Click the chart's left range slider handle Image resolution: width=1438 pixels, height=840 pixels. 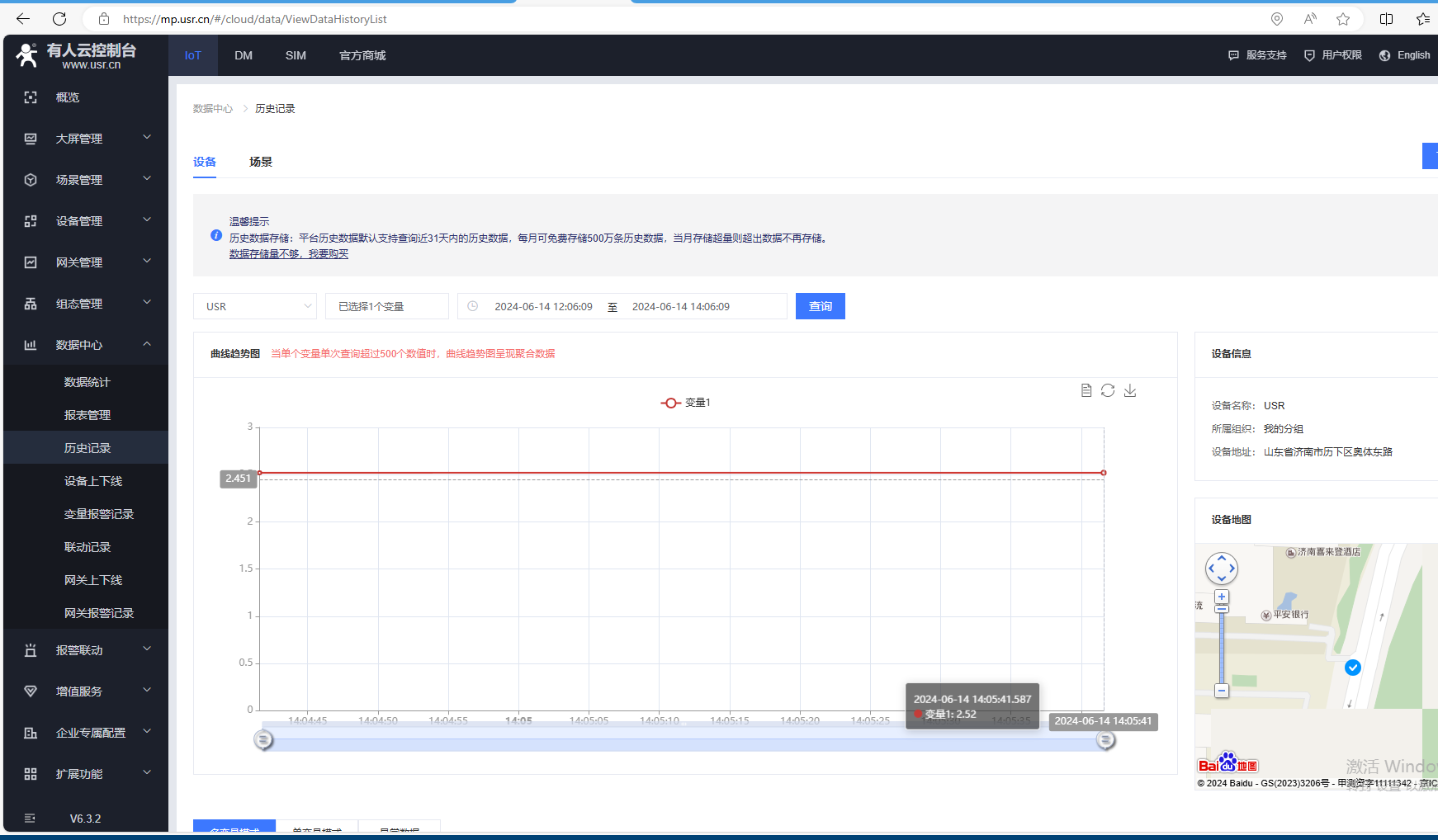[x=263, y=740]
